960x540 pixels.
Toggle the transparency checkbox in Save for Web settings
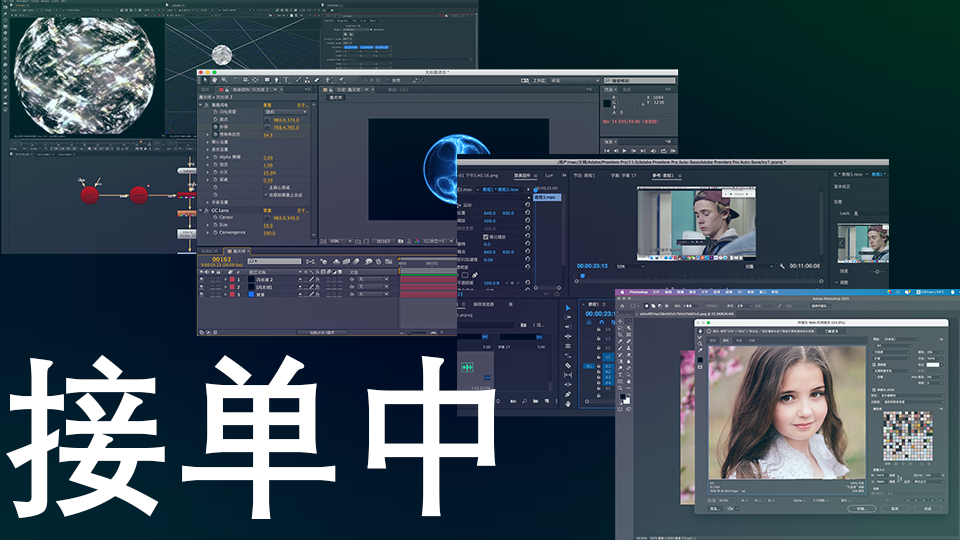pos(874,365)
